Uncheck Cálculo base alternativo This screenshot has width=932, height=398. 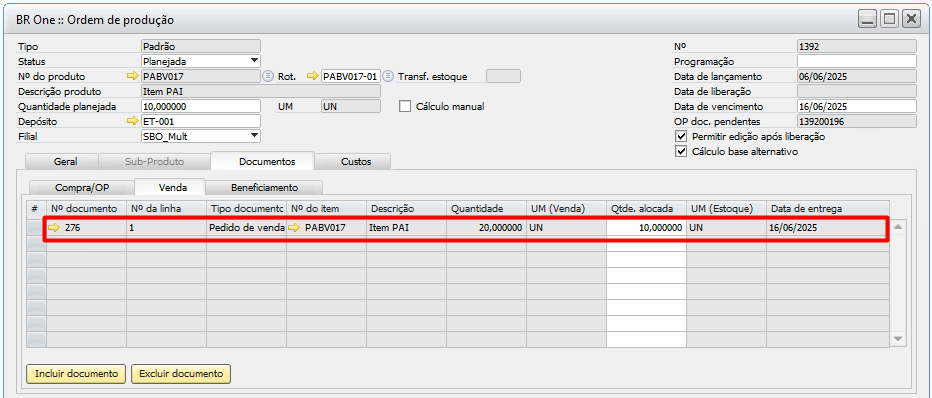tap(681, 151)
